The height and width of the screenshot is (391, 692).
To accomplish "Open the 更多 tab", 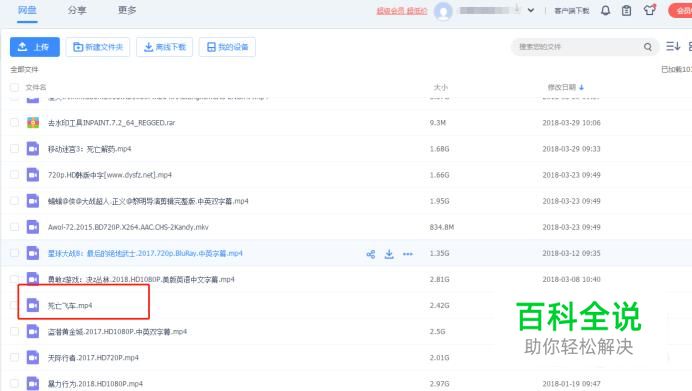I will (x=127, y=10).
